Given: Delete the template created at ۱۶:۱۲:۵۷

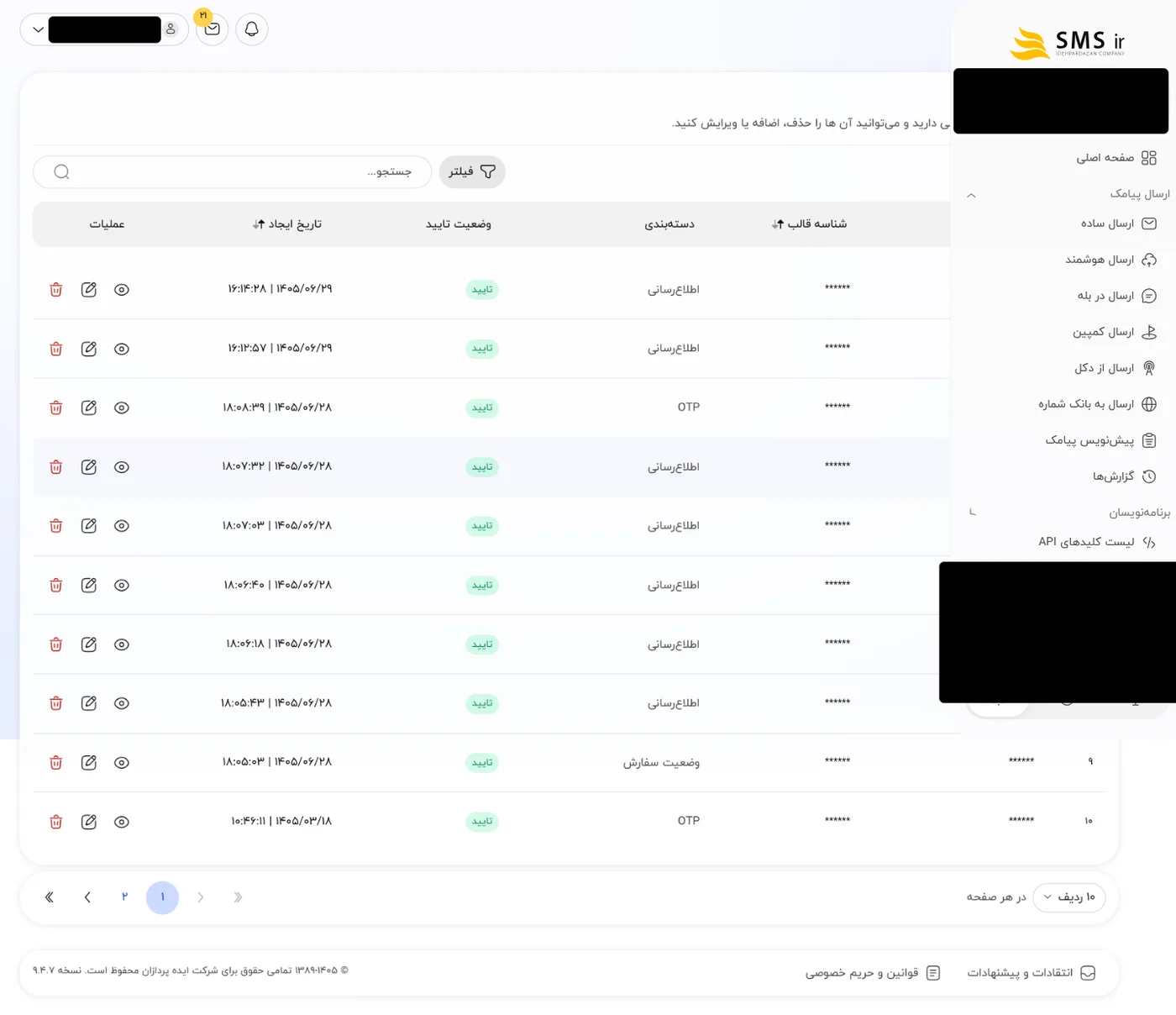Looking at the screenshot, I should (x=56, y=349).
